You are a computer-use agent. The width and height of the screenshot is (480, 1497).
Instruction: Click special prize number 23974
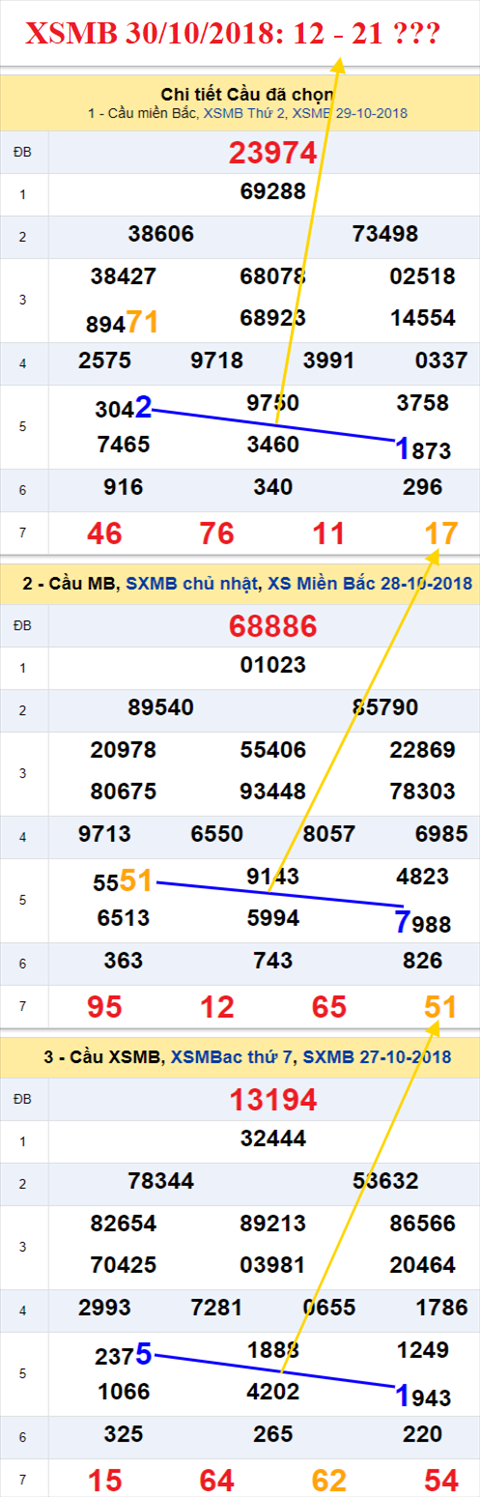[273, 153]
